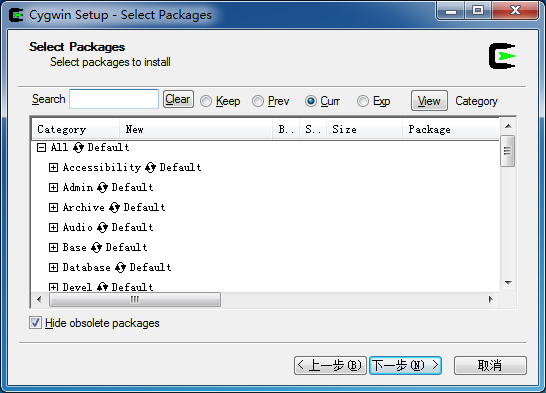
Task: Collapse the All category tree
Action: 41,148
